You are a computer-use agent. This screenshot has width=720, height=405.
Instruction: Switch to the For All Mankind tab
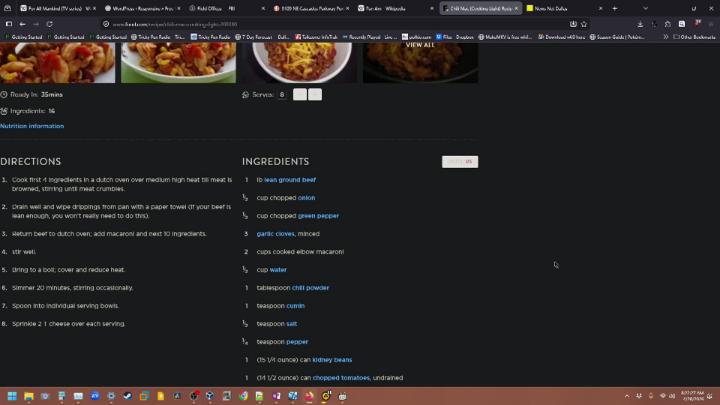tap(57, 8)
